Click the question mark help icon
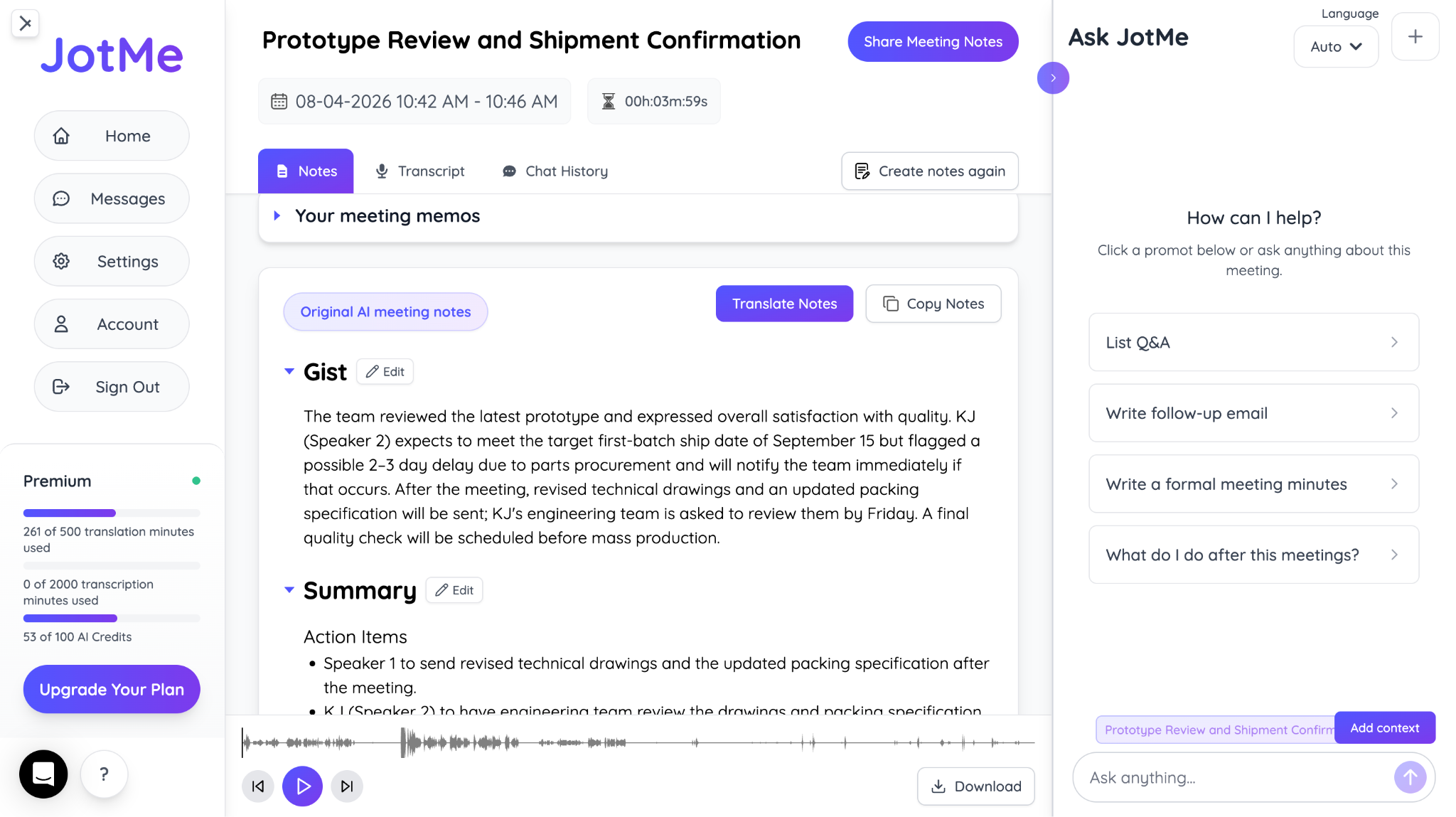This screenshot has width=1456, height=817. 104,774
